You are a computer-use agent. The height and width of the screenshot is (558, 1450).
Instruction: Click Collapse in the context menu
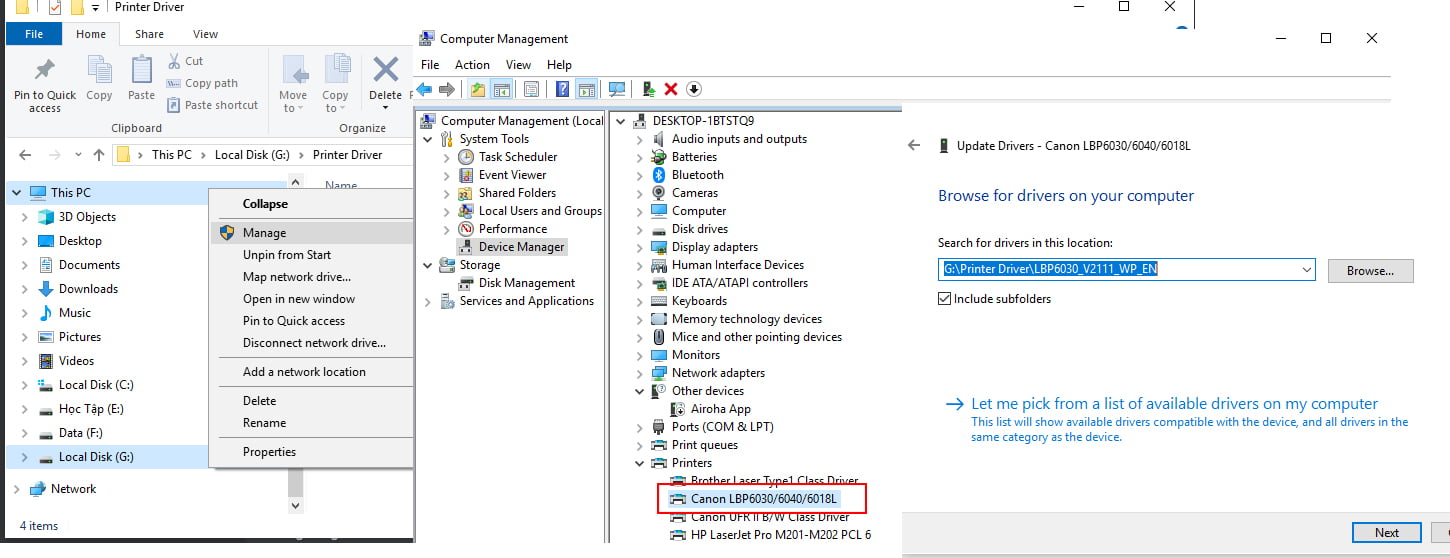pyautogui.click(x=311, y=204)
